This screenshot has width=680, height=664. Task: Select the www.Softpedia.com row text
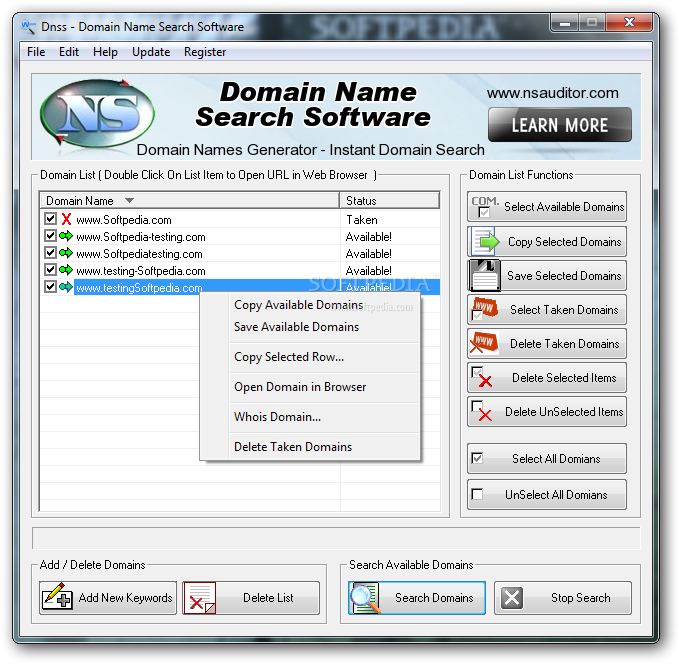click(124, 220)
